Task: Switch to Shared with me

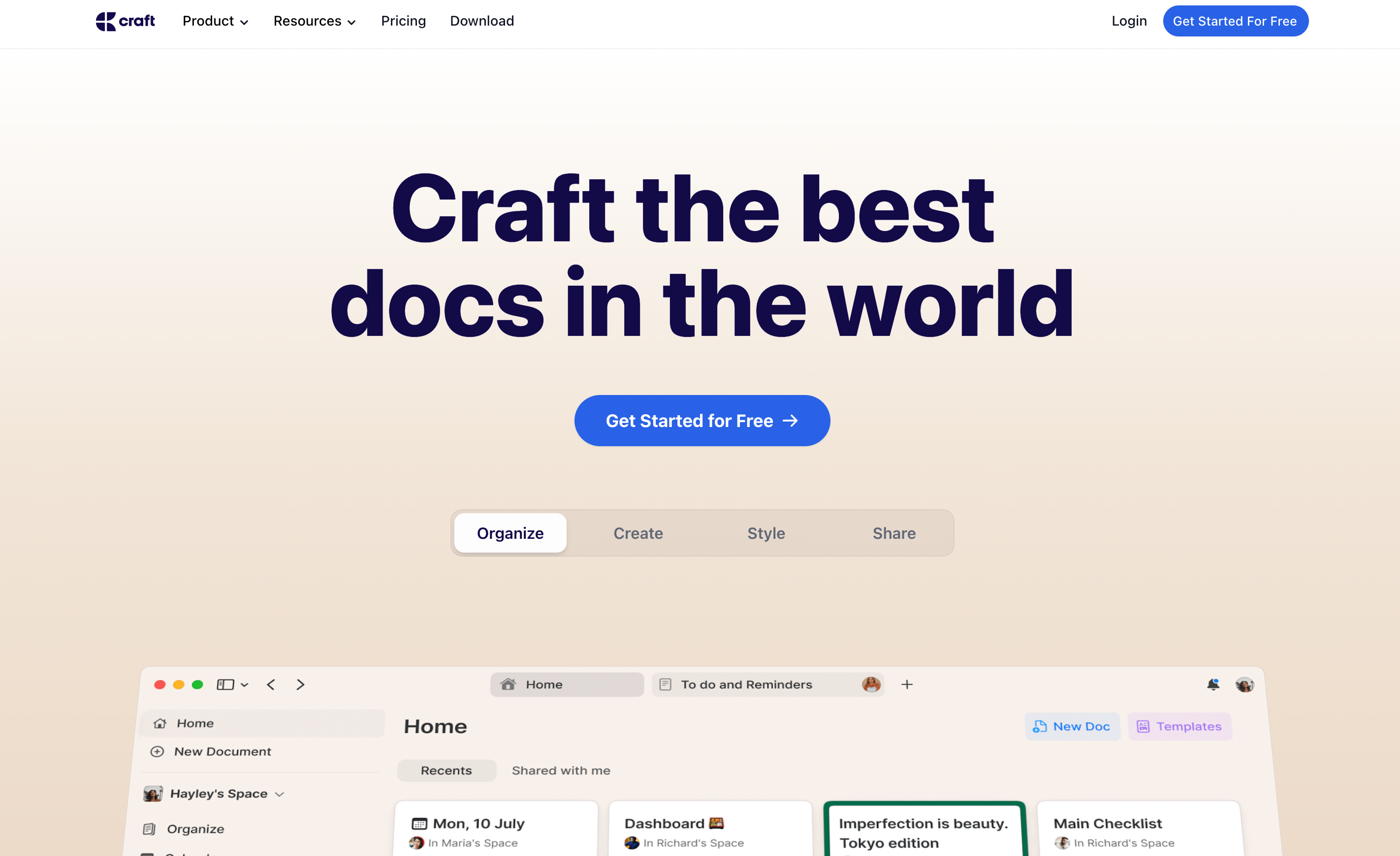Action: click(x=561, y=770)
